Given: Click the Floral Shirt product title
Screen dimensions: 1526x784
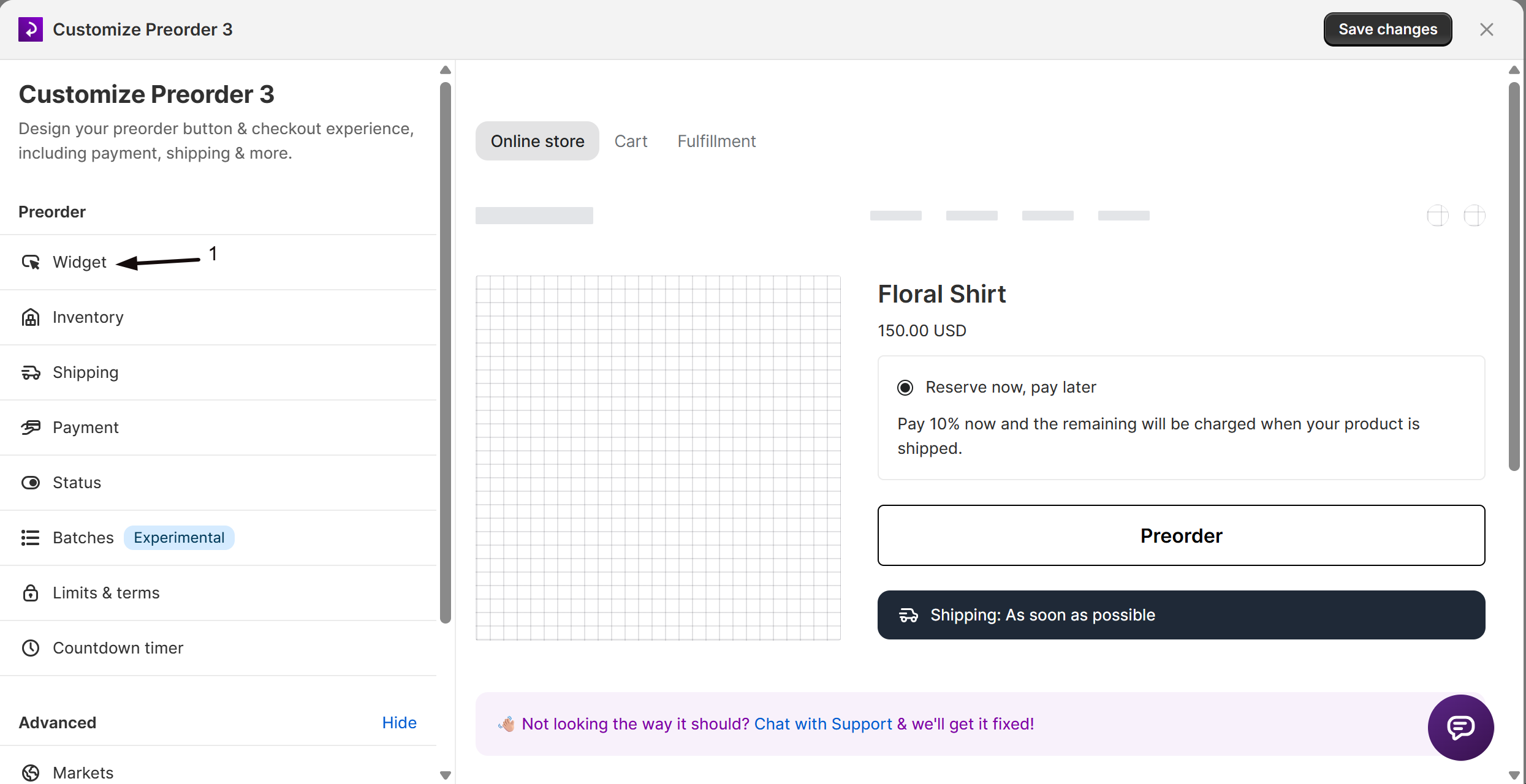Looking at the screenshot, I should tap(942, 294).
